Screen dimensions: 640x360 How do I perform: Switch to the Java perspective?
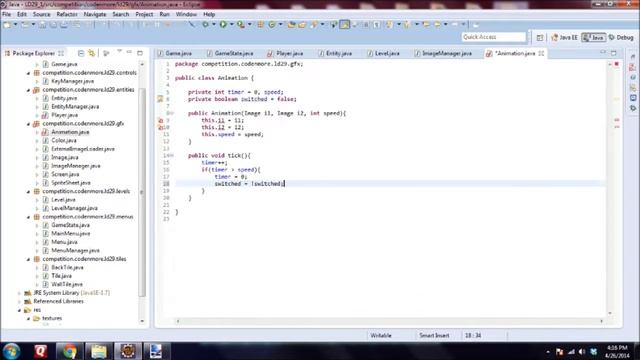(x=593, y=38)
